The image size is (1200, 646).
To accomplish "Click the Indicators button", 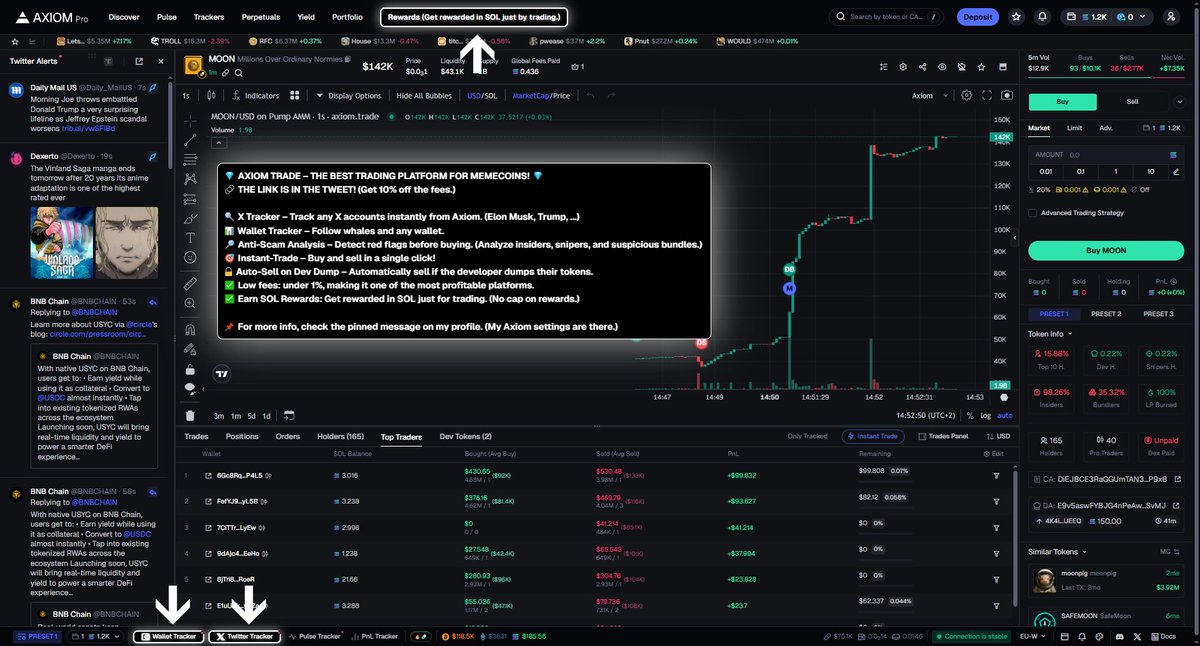I will [x=255, y=96].
